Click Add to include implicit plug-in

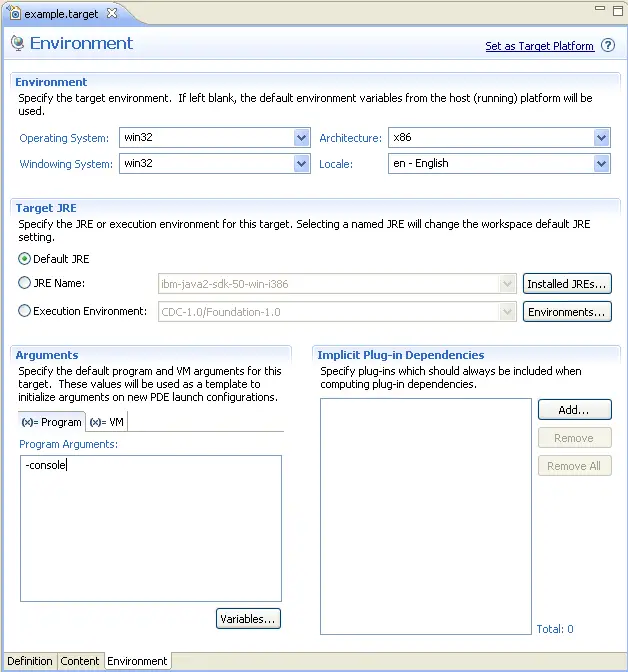pyautogui.click(x=574, y=410)
